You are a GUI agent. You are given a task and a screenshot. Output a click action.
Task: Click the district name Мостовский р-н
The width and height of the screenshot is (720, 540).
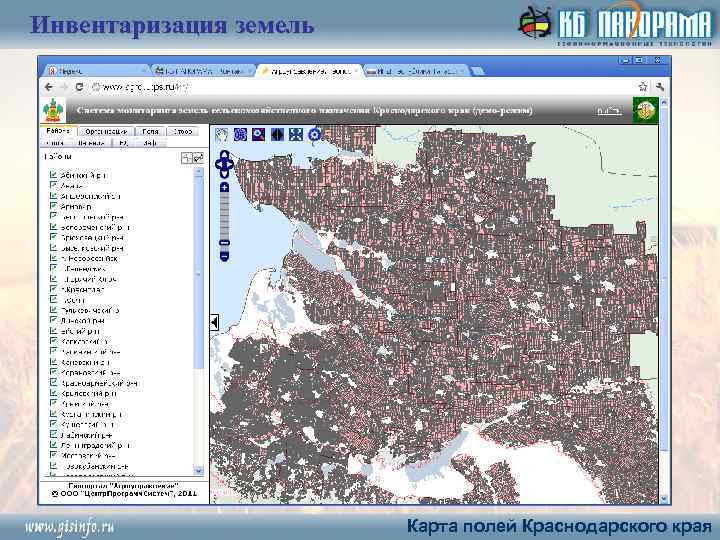(x=88, y=456)
